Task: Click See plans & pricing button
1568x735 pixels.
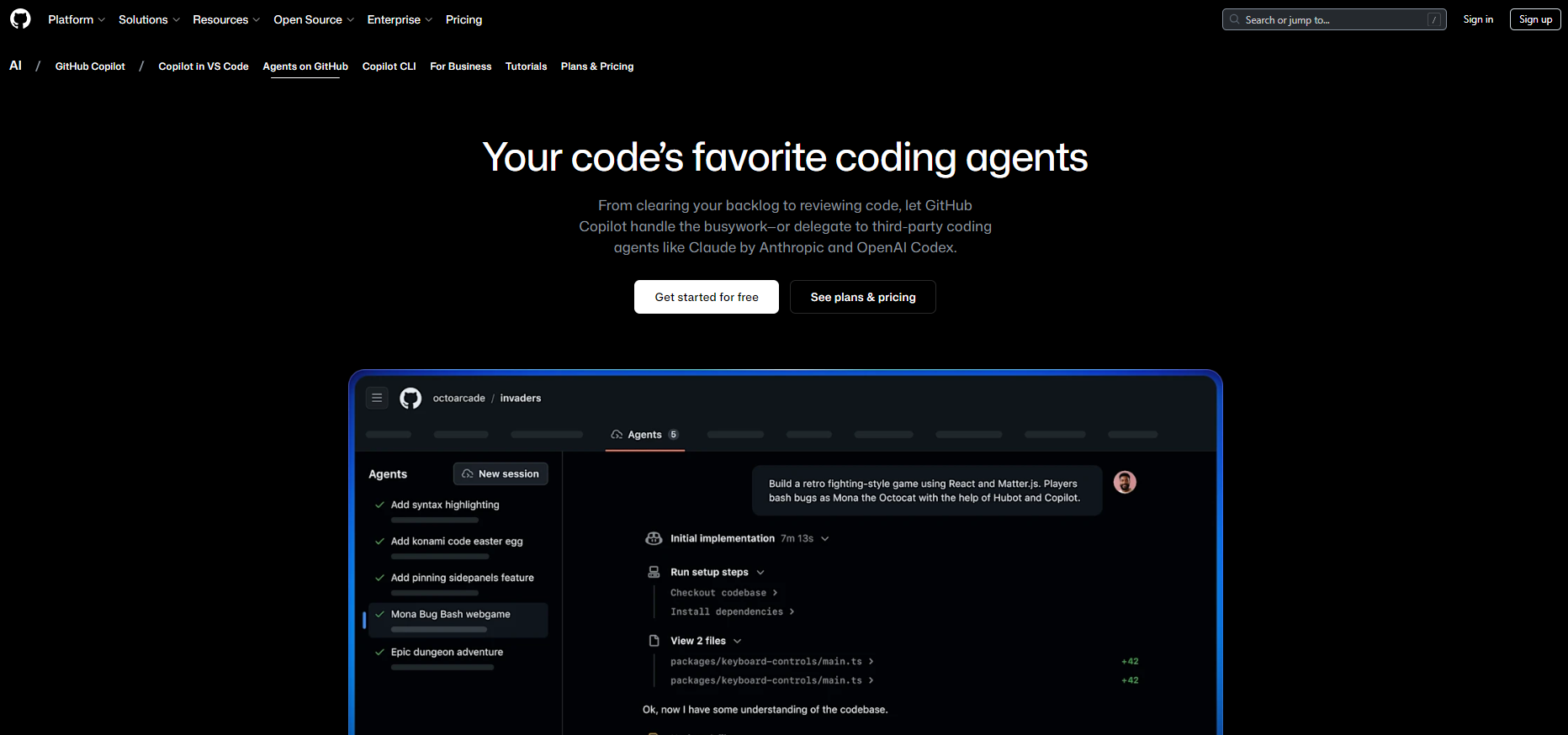Action: pos(863,297)
